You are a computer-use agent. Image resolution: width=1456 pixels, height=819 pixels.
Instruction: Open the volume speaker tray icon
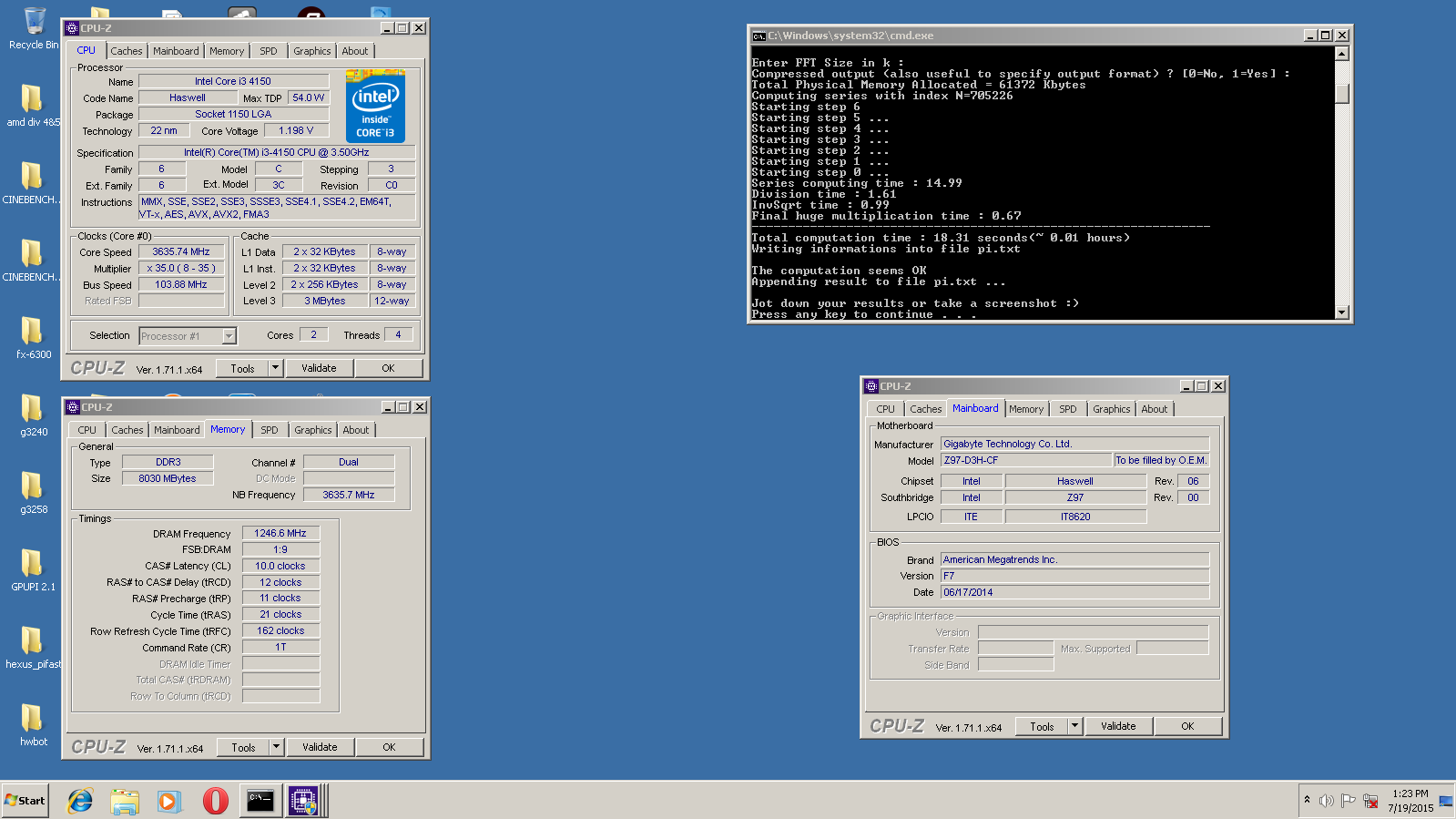(x=1326, y=801)
